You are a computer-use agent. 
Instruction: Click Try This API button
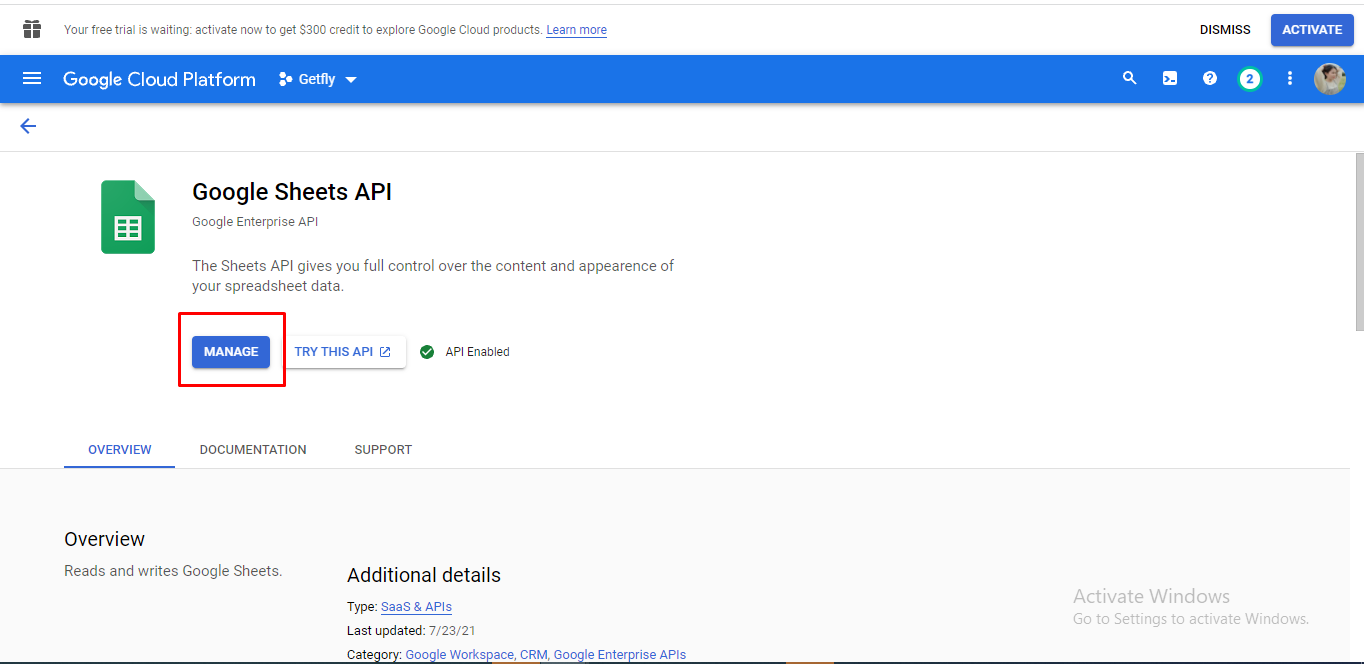343,352
